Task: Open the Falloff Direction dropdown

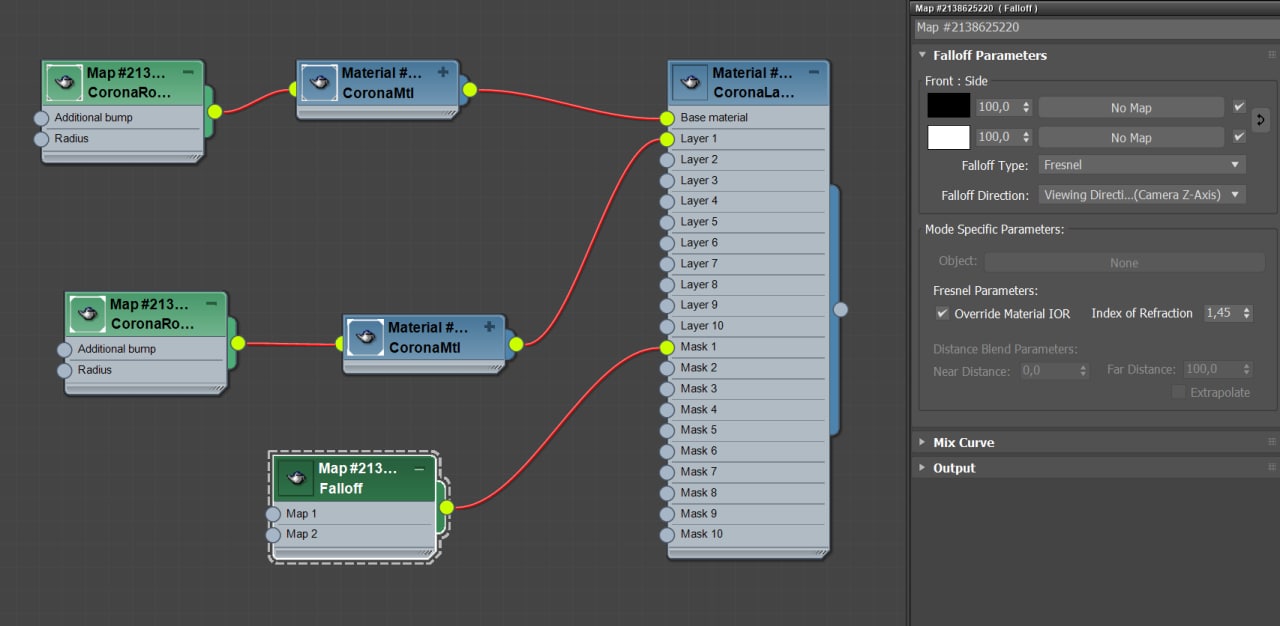Action: (x=1142, y=195)
